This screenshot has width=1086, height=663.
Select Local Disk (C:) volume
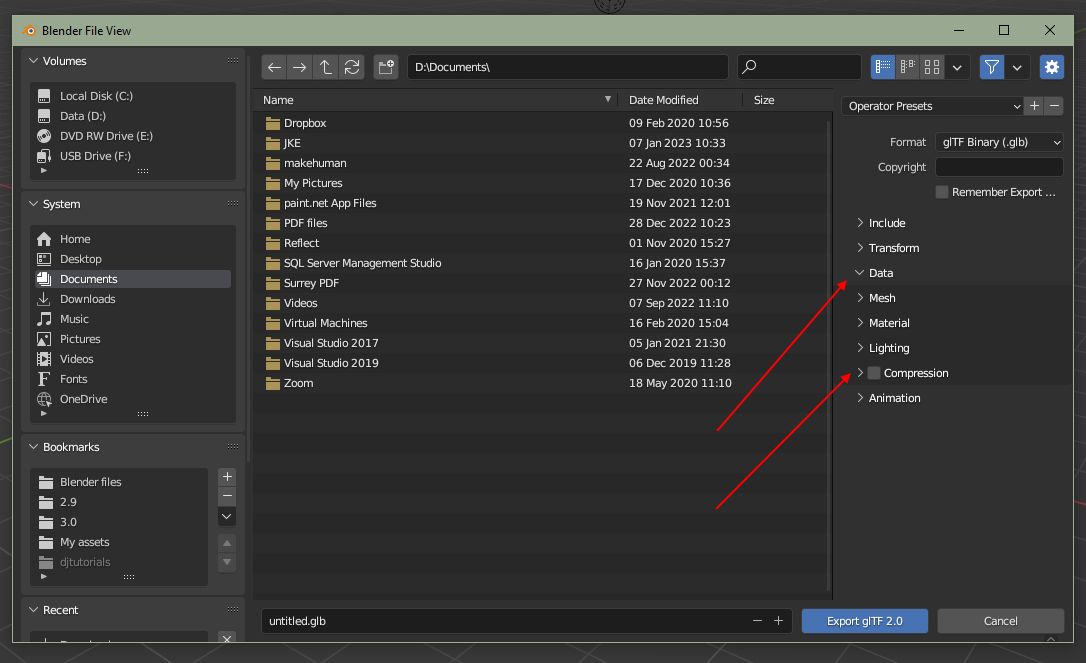click(132, 96)
